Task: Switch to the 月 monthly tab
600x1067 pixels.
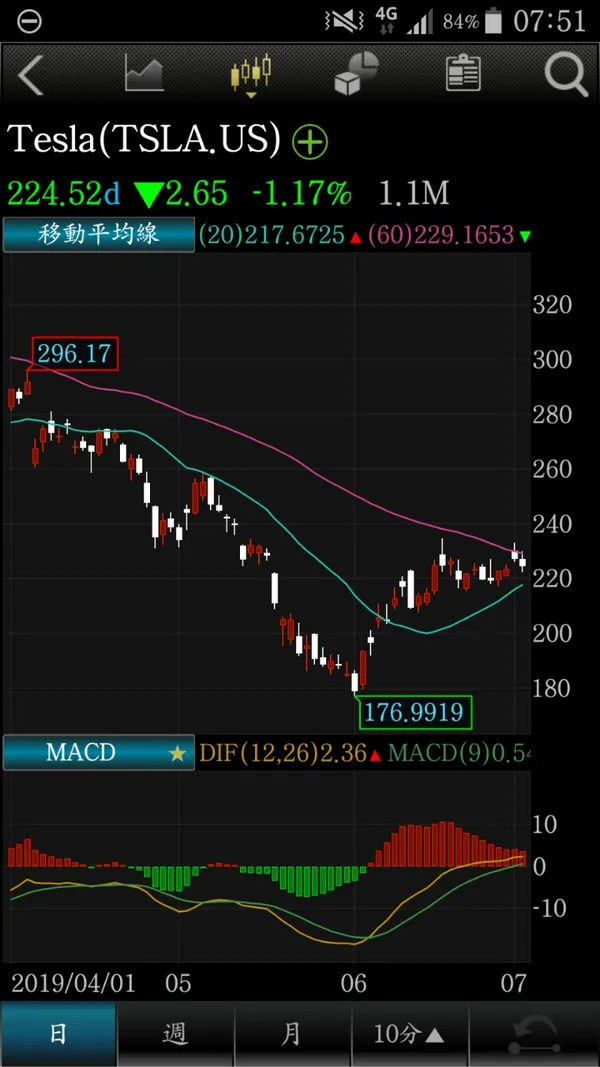Action: coord(292,1034)
